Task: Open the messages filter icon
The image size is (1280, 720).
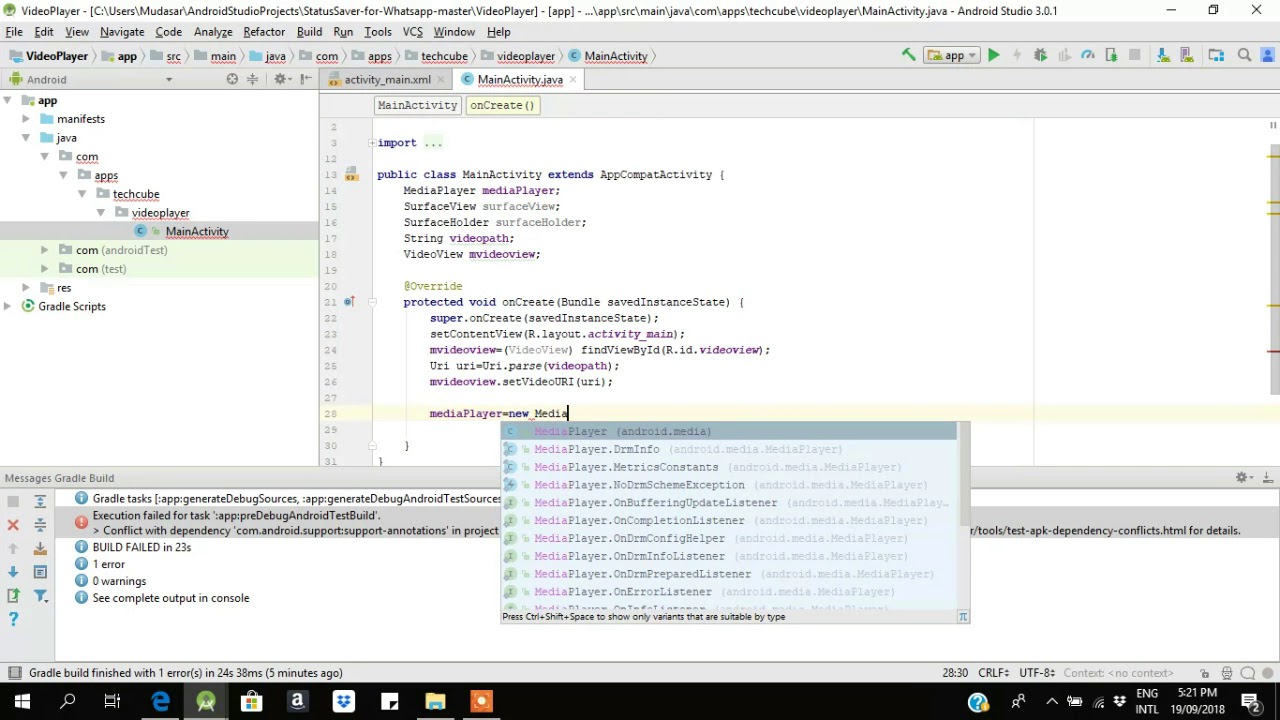Action: pos(40,596)
